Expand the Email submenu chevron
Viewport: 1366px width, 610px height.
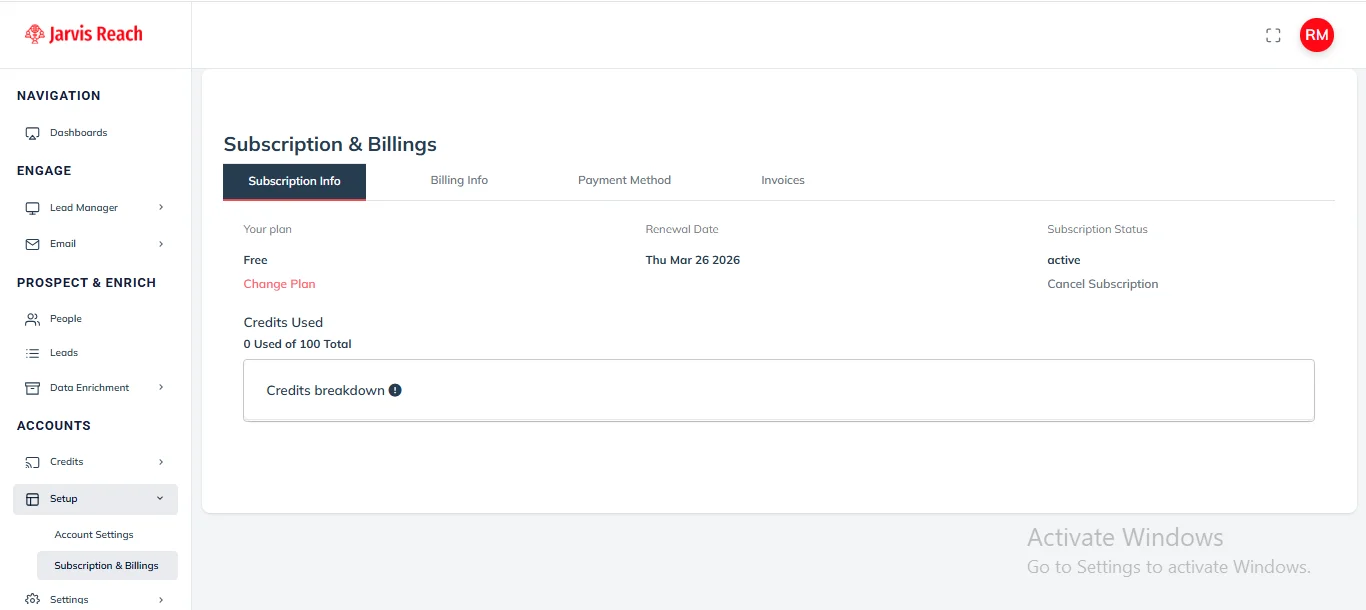161,243
